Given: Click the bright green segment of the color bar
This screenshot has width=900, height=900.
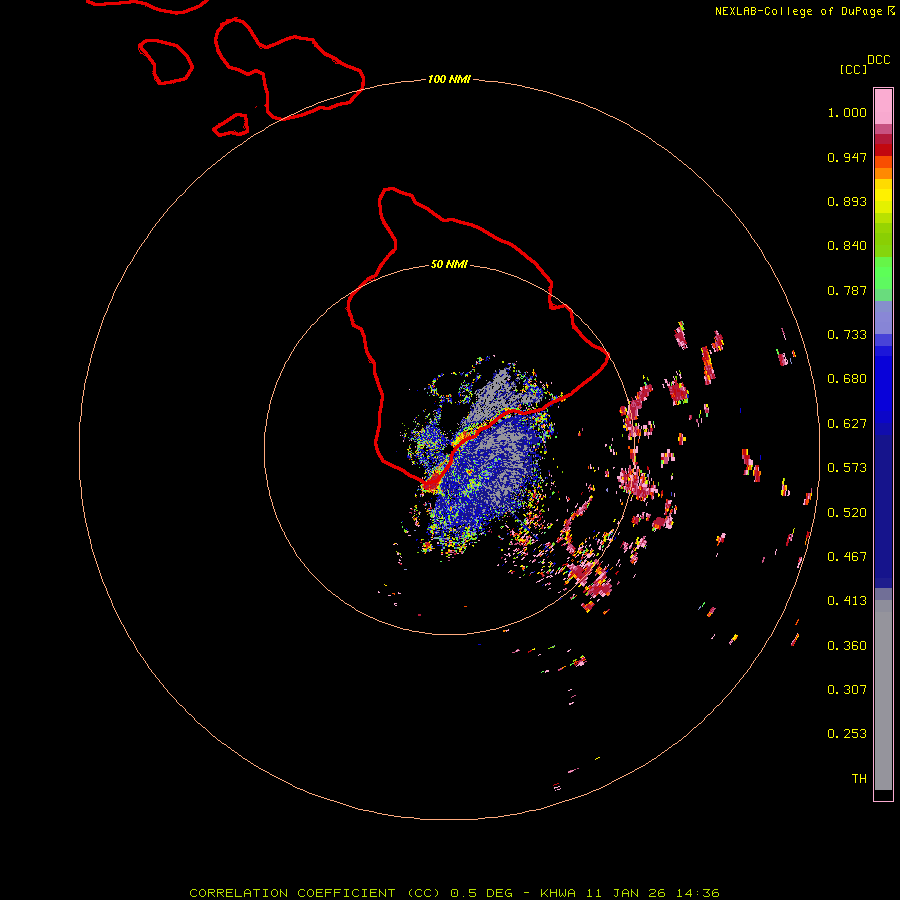Looking at the screenshot, I should pos(883,273).
